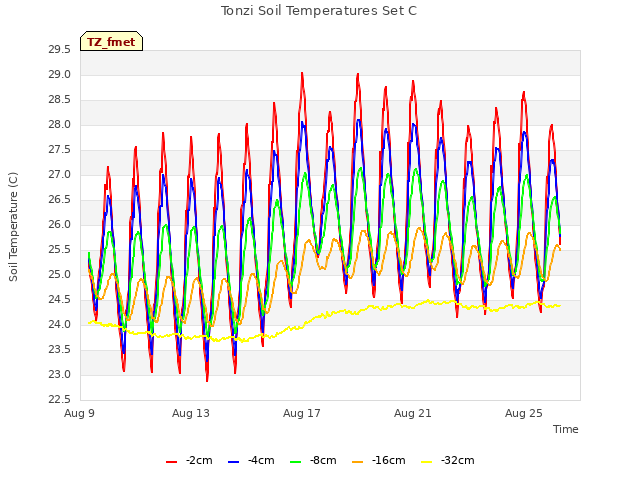The height and width of the screenshot is (480, 640).
Task: Click the Aug 13 x-axis tick label
Action: pos(191,413)
